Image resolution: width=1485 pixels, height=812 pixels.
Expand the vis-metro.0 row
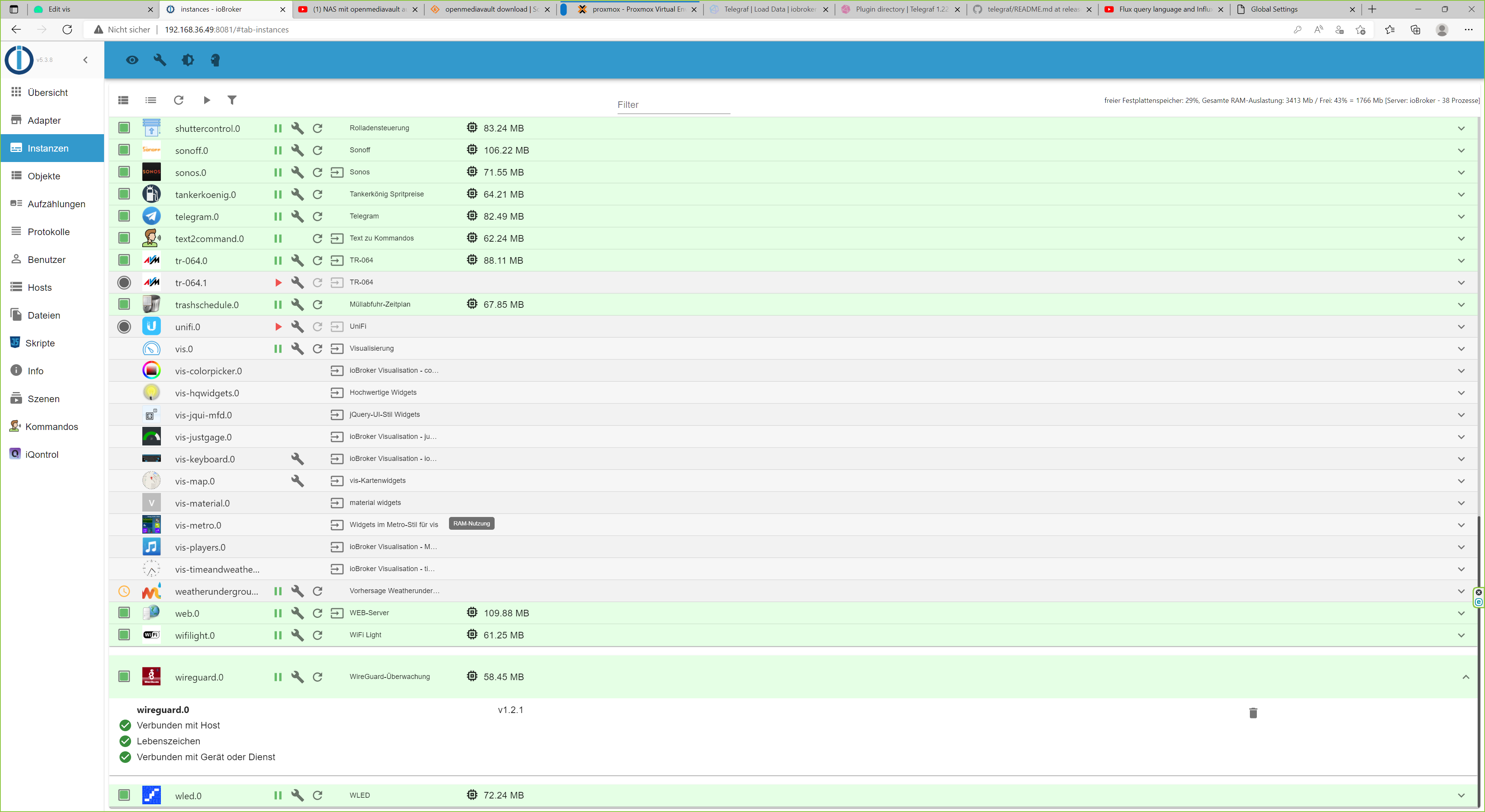[1461, 525]
